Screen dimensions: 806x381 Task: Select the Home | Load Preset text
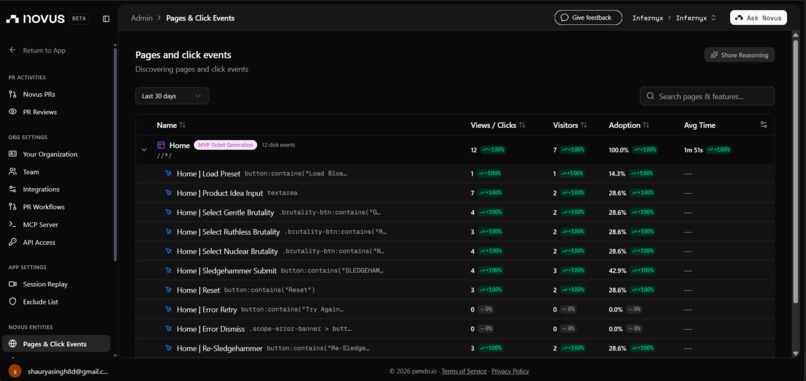(208, 174)
